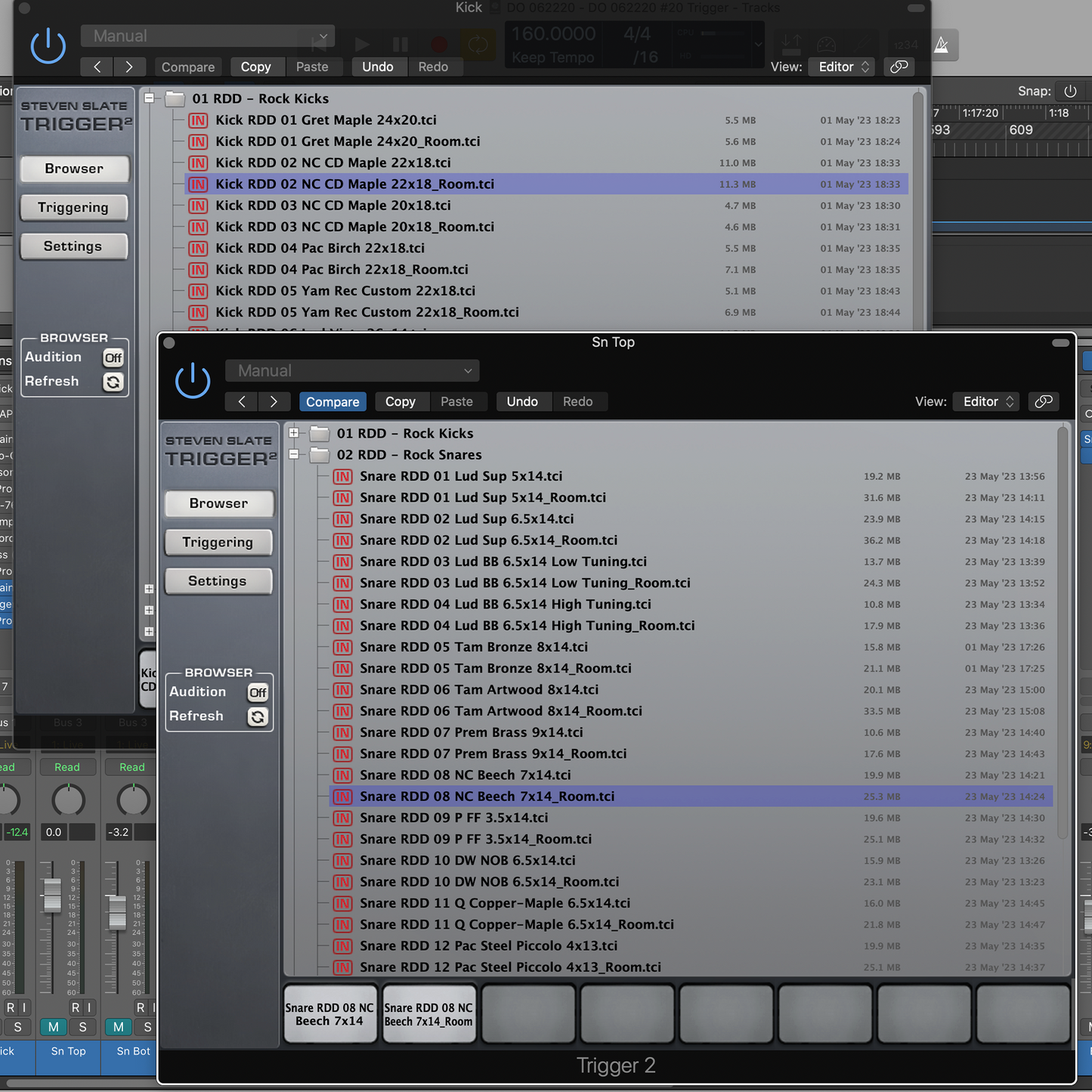This screenshot has height=1092, width=1092.
Task: Click Copy in the Kick plugin header
Action: point(255,67)
